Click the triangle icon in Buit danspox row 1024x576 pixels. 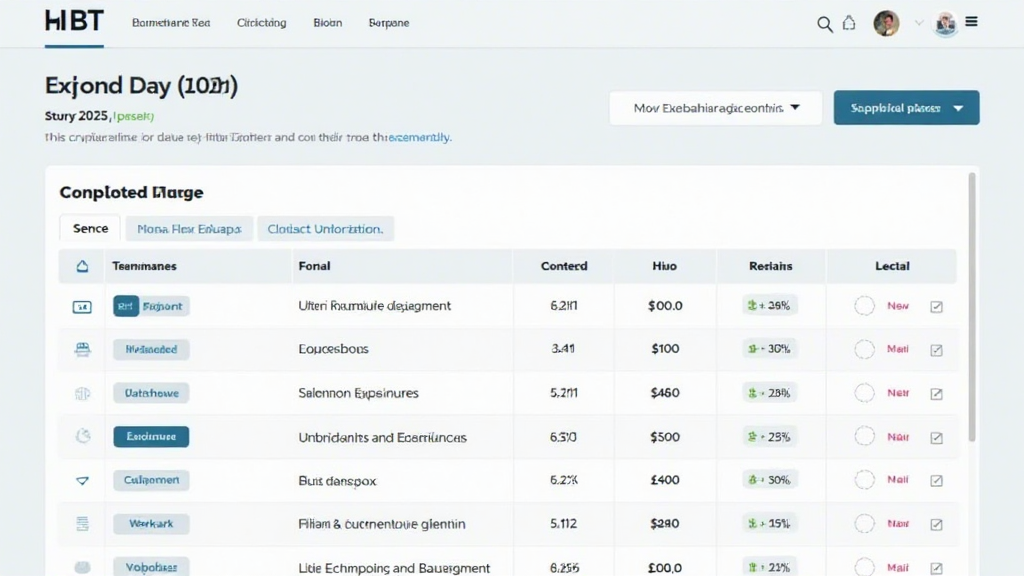tap(82, 481)
